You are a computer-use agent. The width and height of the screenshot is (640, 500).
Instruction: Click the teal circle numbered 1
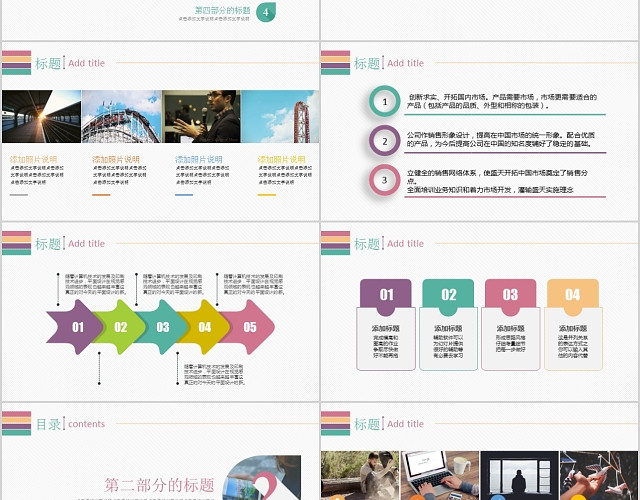point(384,102)
